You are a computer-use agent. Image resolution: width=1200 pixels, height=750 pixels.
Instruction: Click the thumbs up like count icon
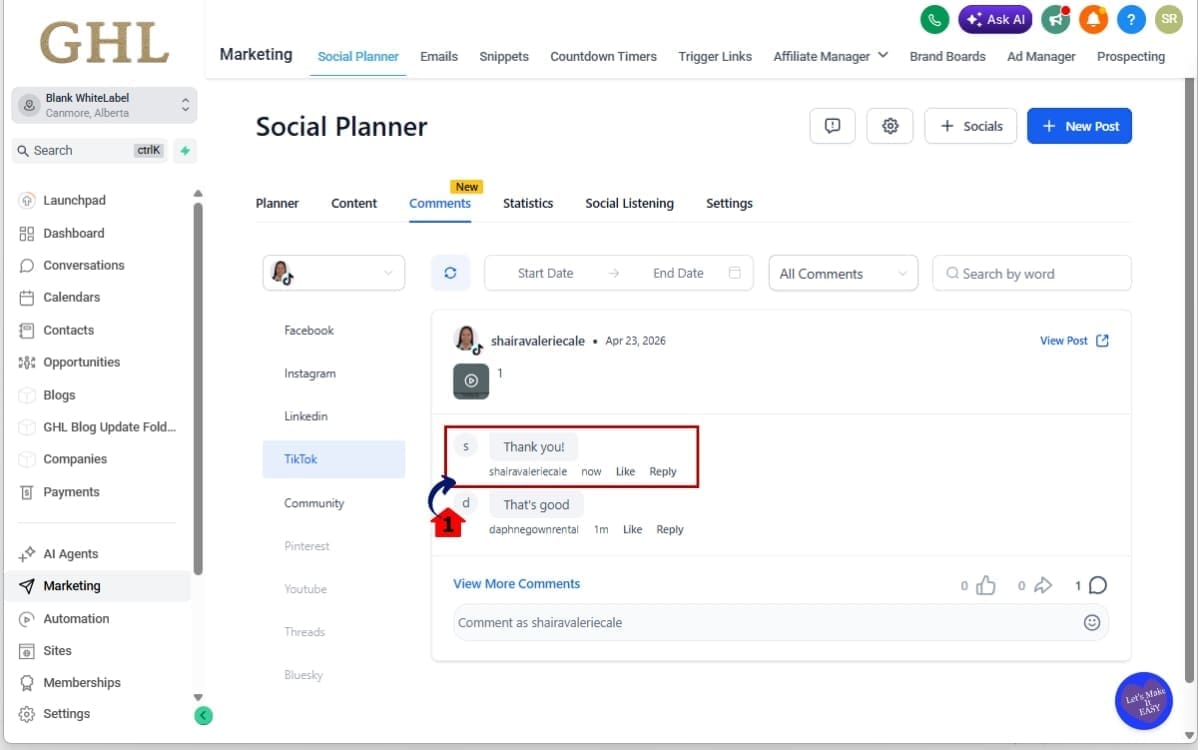click(986, 586)
